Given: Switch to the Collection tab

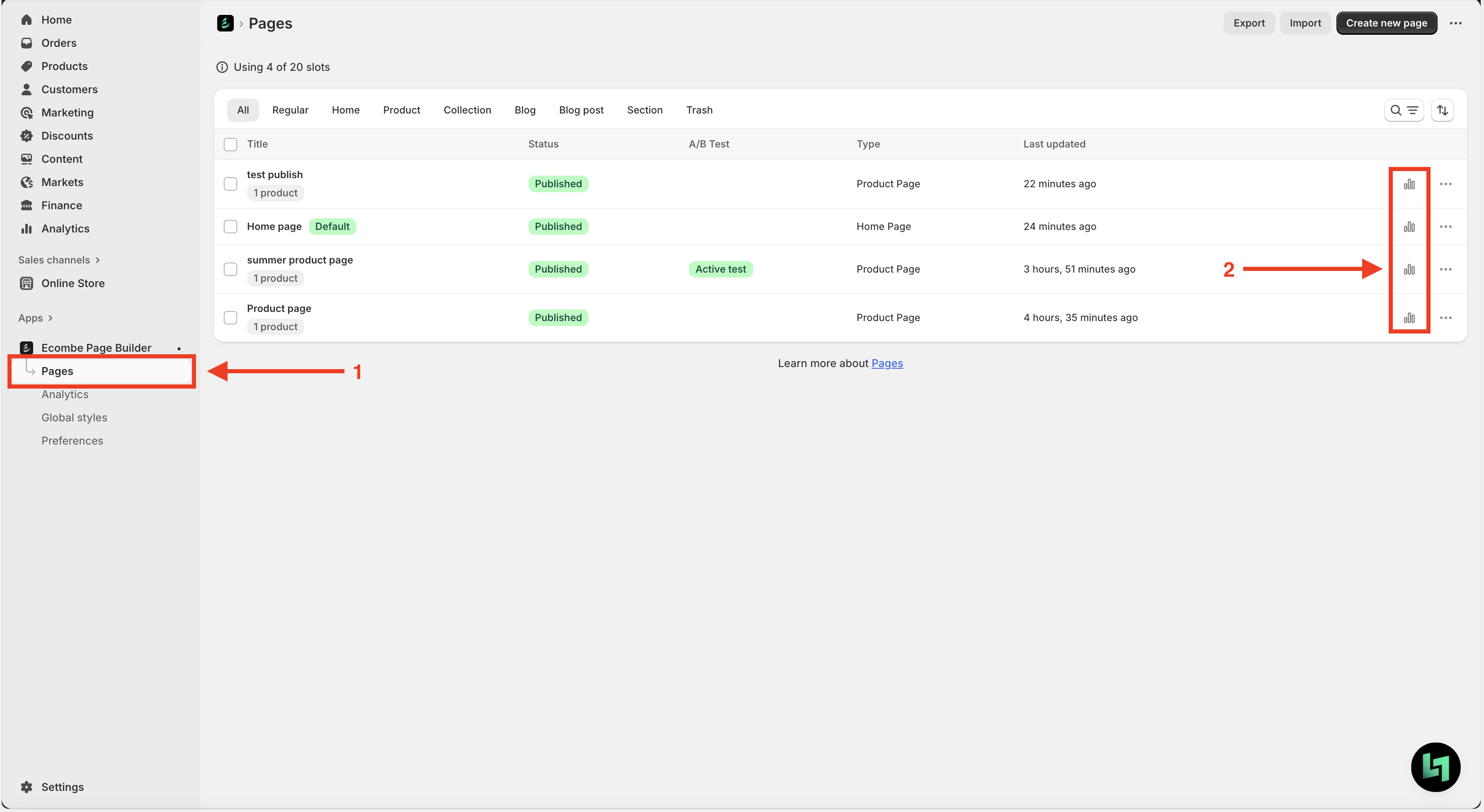Looking at the screenshot, I should click(467, 110).
